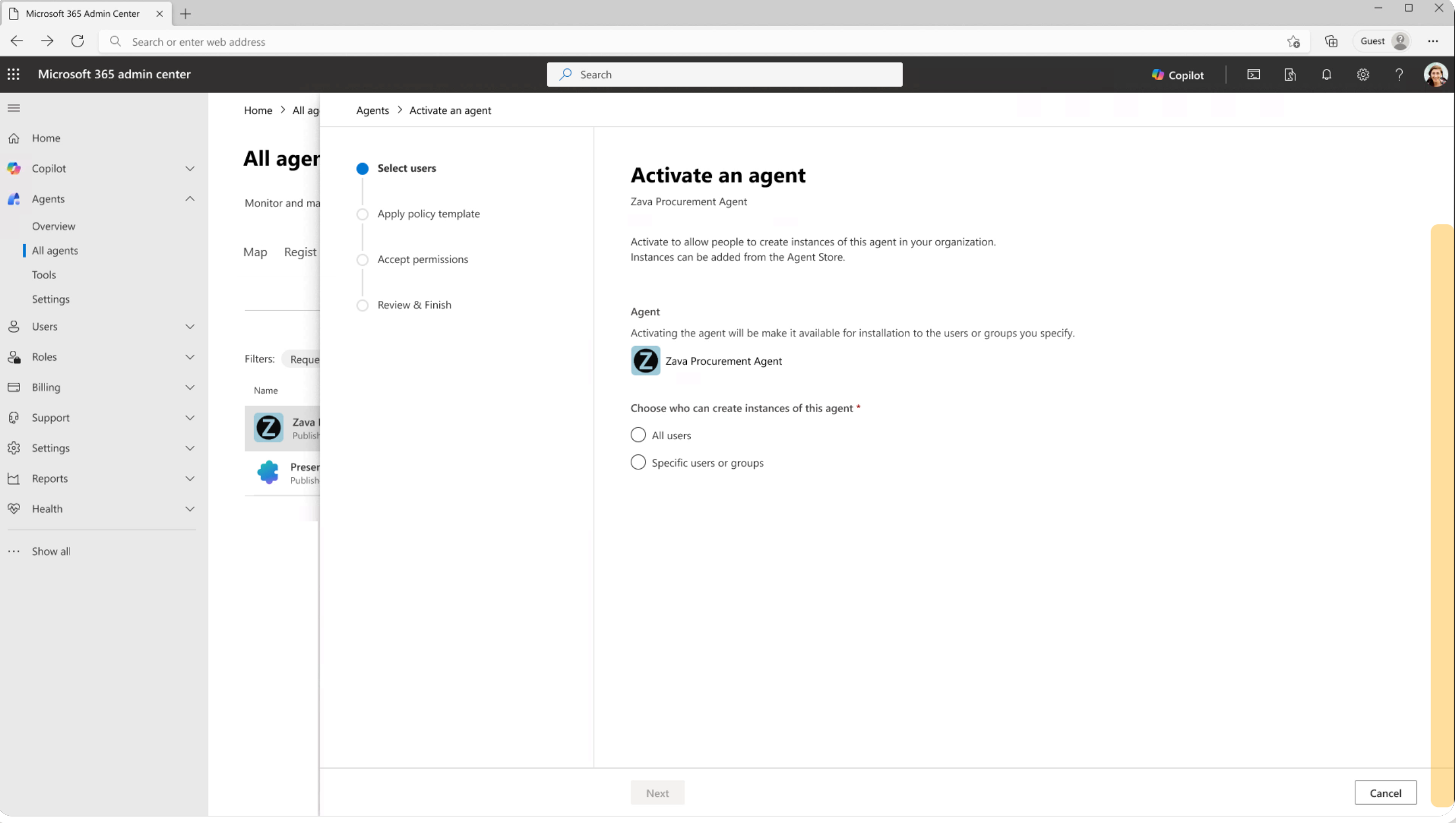Expand the Users nav section
Screen dimensions: 1456x823
tap(190, 327)
